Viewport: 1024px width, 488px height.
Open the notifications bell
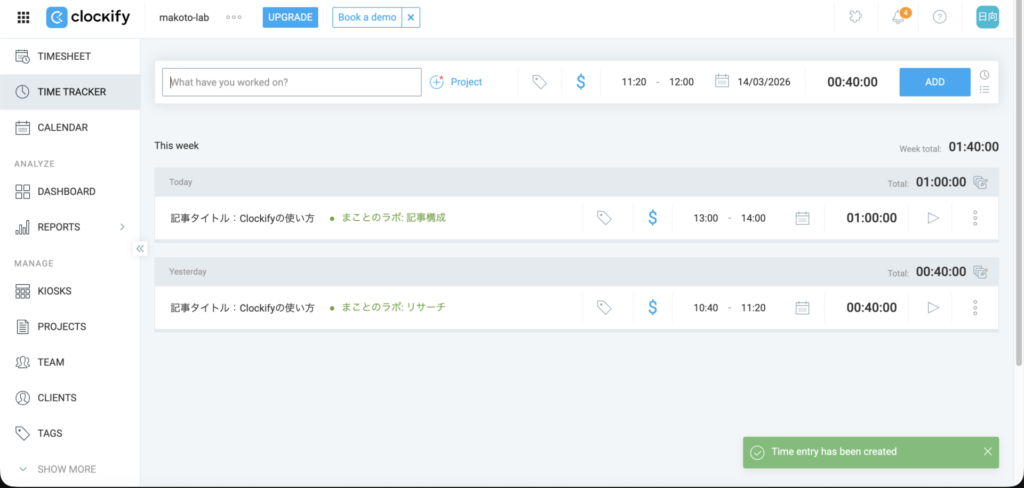pos(898,17)
